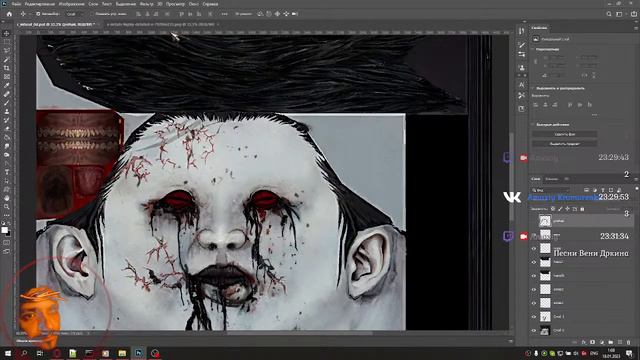The image size is (640, 360).
Task: Open the search icon in options bar
Action: coord(609,14)
